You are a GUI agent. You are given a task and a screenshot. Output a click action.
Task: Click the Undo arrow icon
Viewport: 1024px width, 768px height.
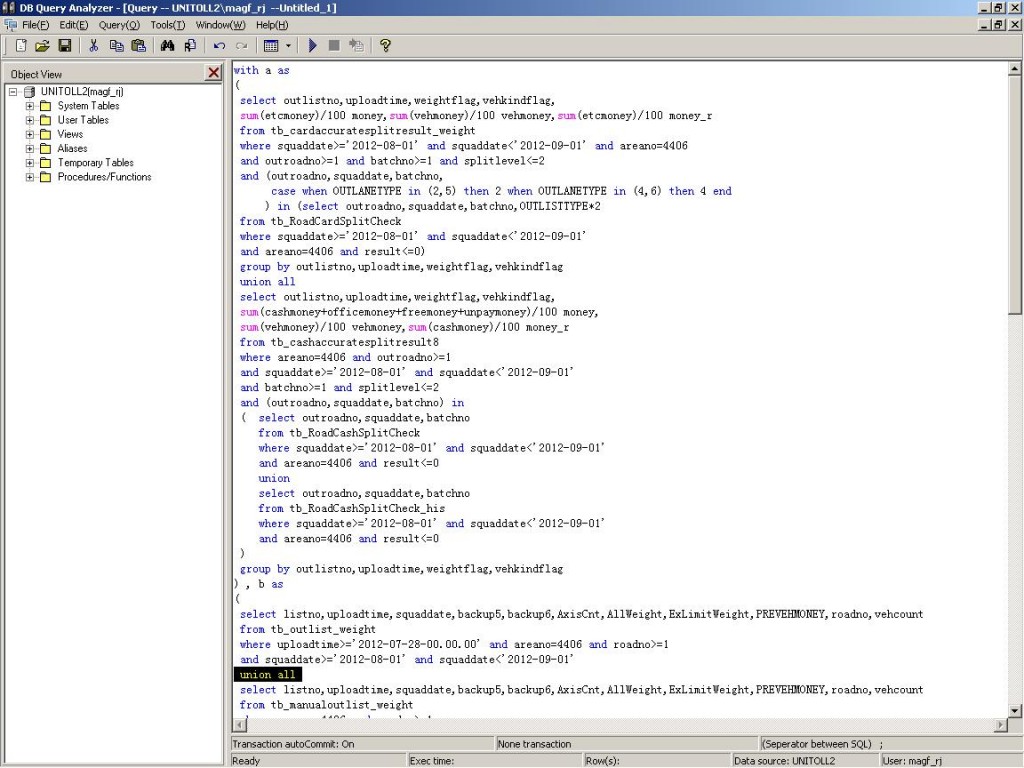[x=219, y=45]
